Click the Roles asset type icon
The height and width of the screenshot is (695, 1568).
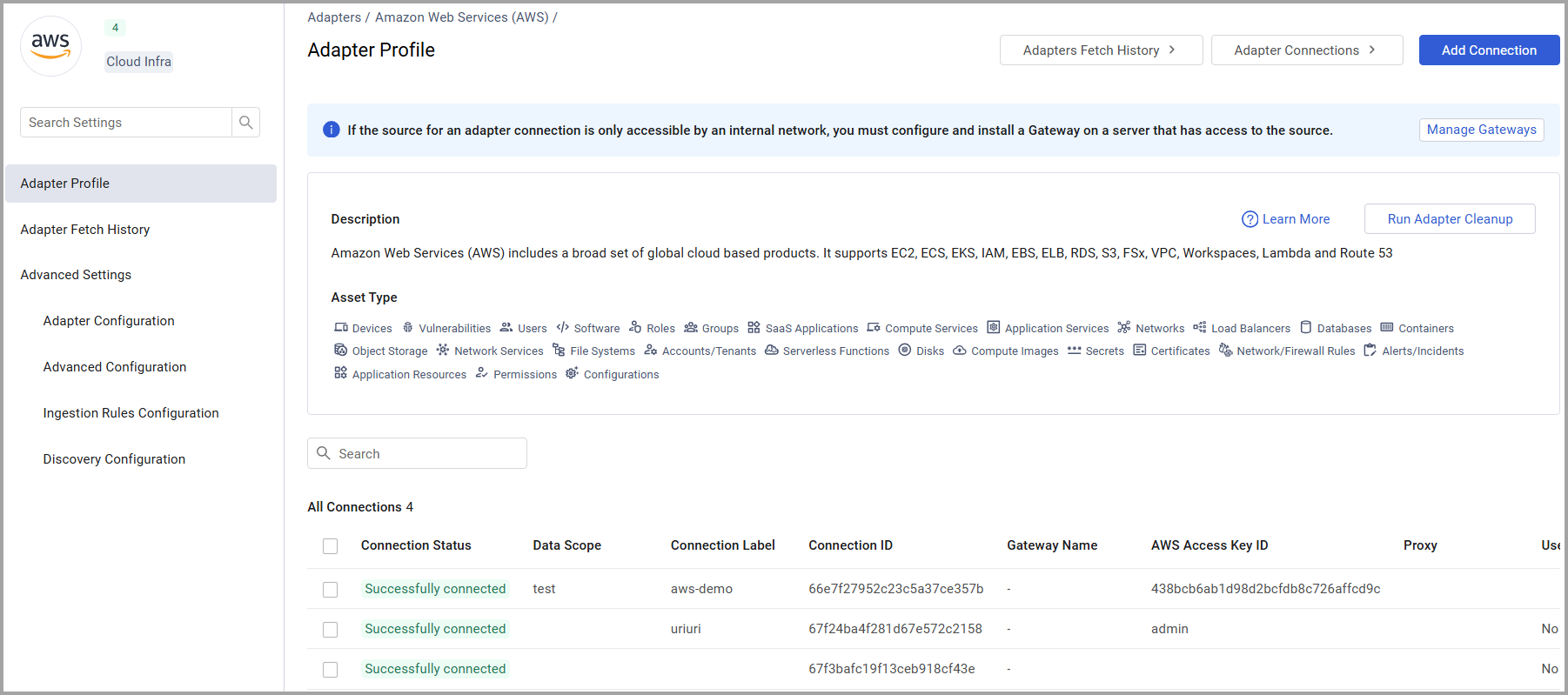635,328
